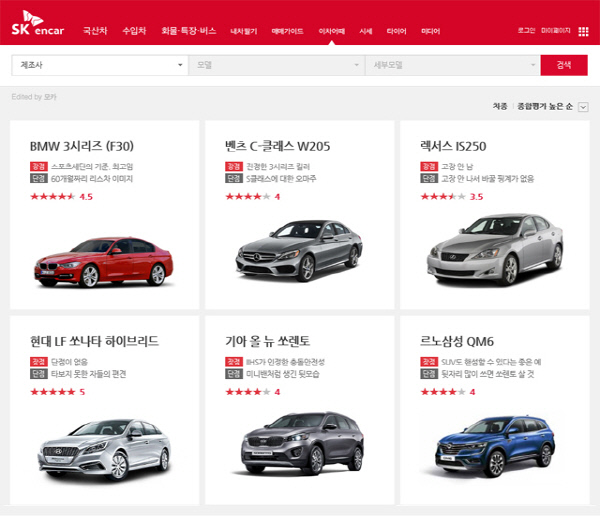Click the Lexus 3.5 star rating
600x516 pixels.
click(x=452, y=197)
